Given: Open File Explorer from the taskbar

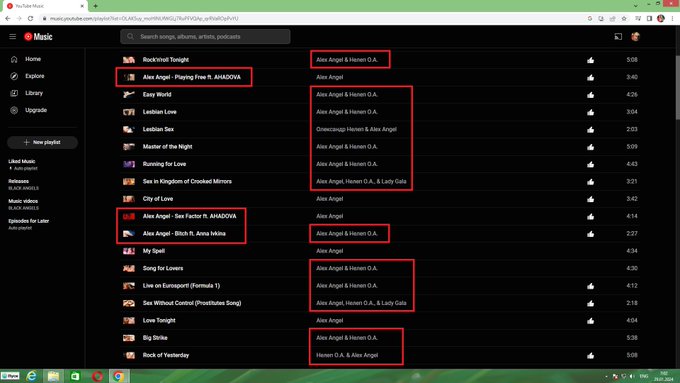Looking at the screenshot, I should click(53, 376).
